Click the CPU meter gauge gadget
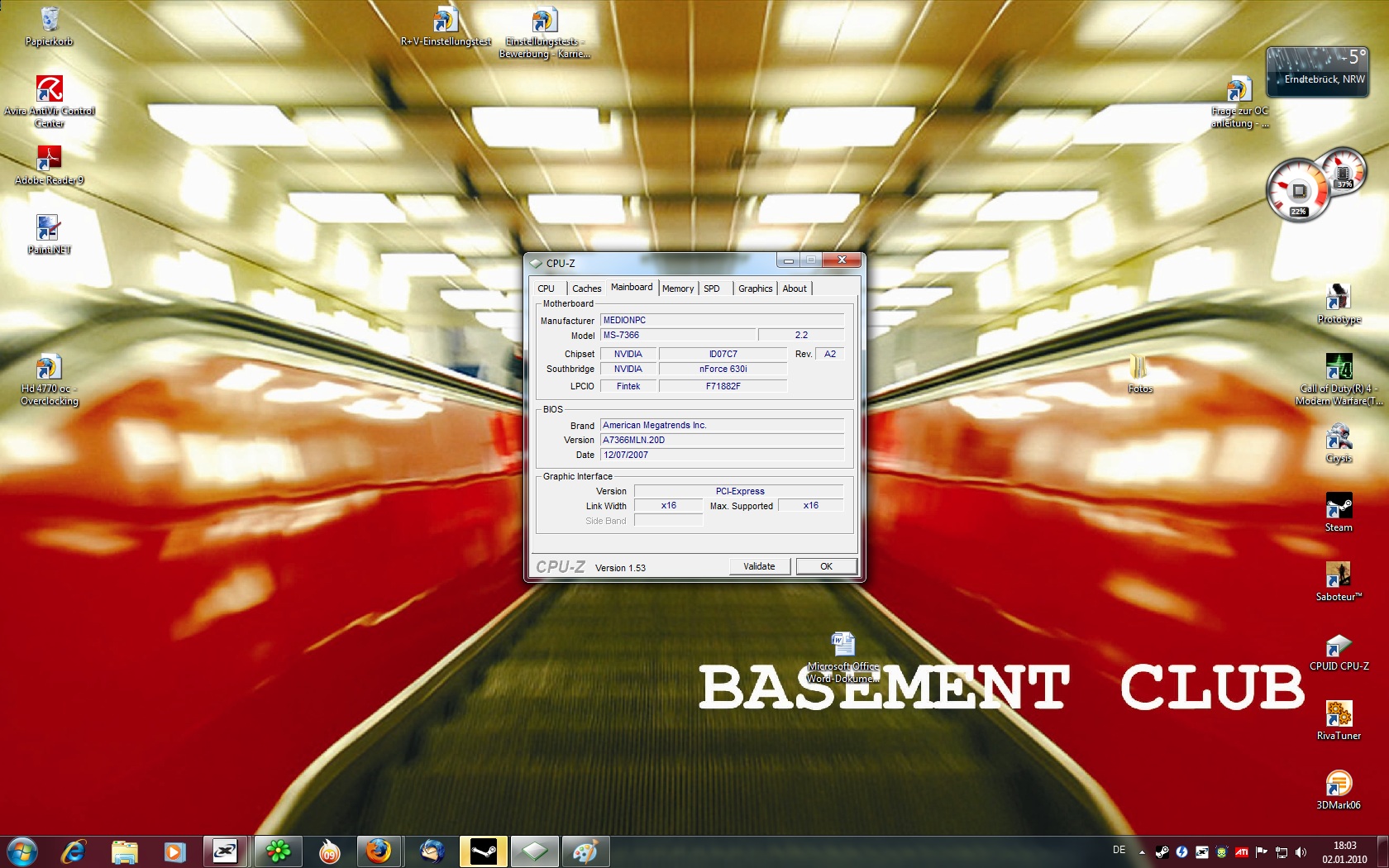This screenshot has width=1389, height=868. (1299, 190)
